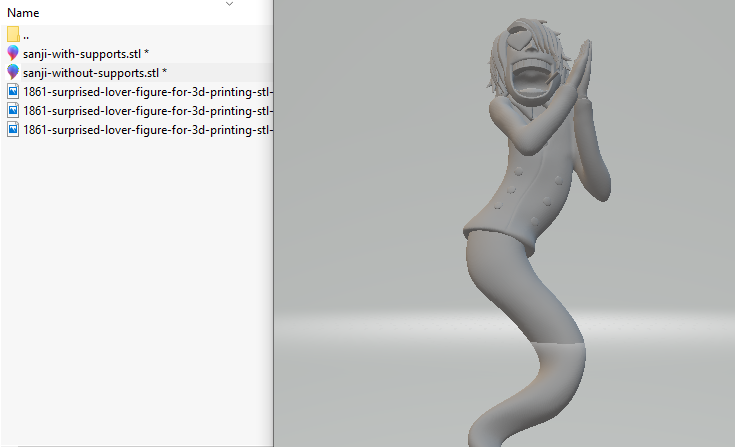
Task: Click the 3D icon of sanji-with-supports.stl
Action: point(13,53)
